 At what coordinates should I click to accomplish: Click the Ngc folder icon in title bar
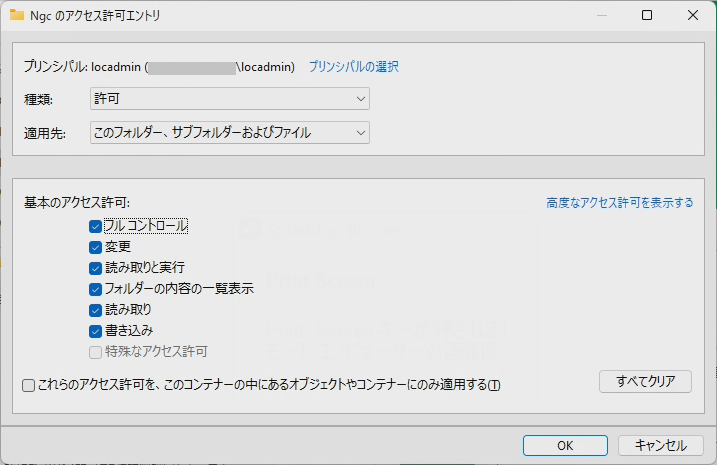[16, 15]
